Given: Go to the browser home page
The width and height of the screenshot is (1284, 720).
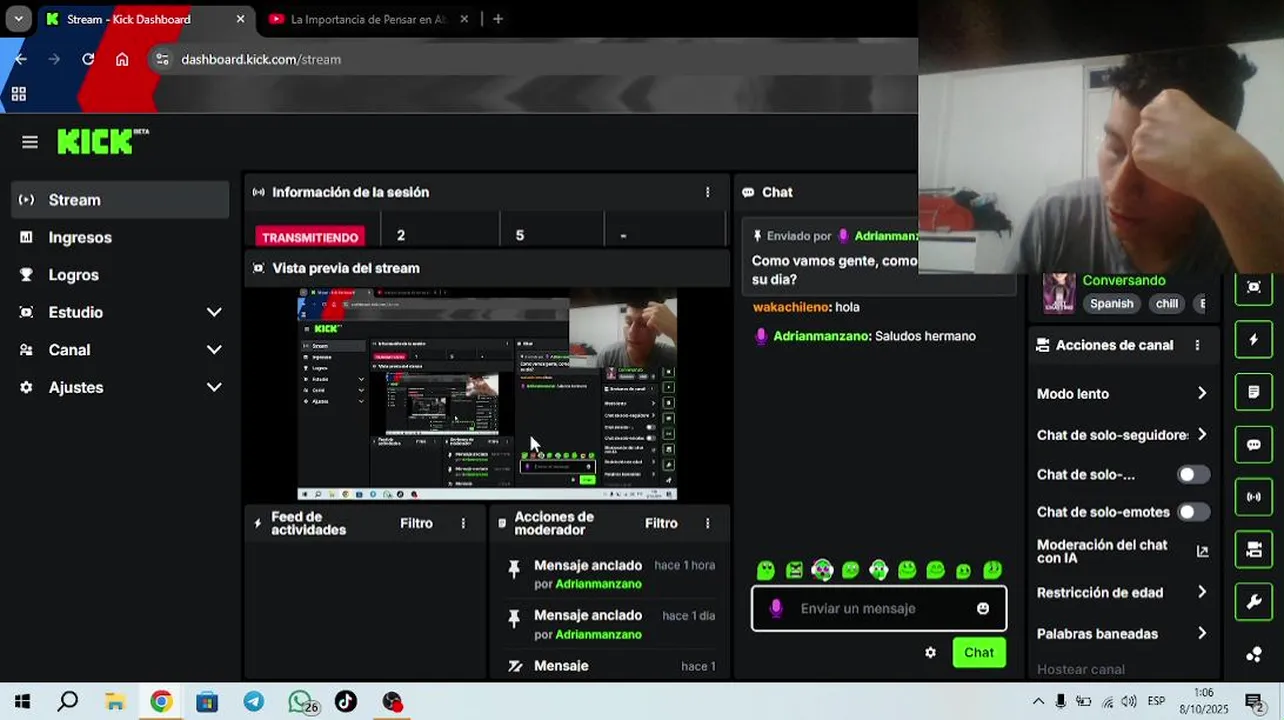Looking at the screenshot, I should coord(122,59).
